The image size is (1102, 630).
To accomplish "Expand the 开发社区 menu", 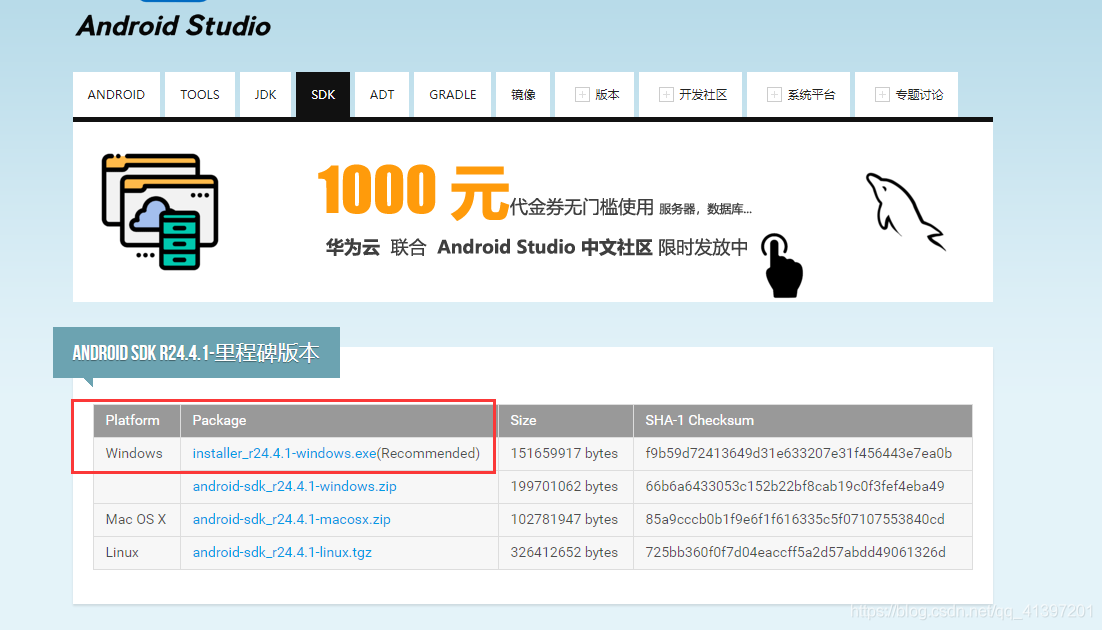I will [x=692, y=94].
